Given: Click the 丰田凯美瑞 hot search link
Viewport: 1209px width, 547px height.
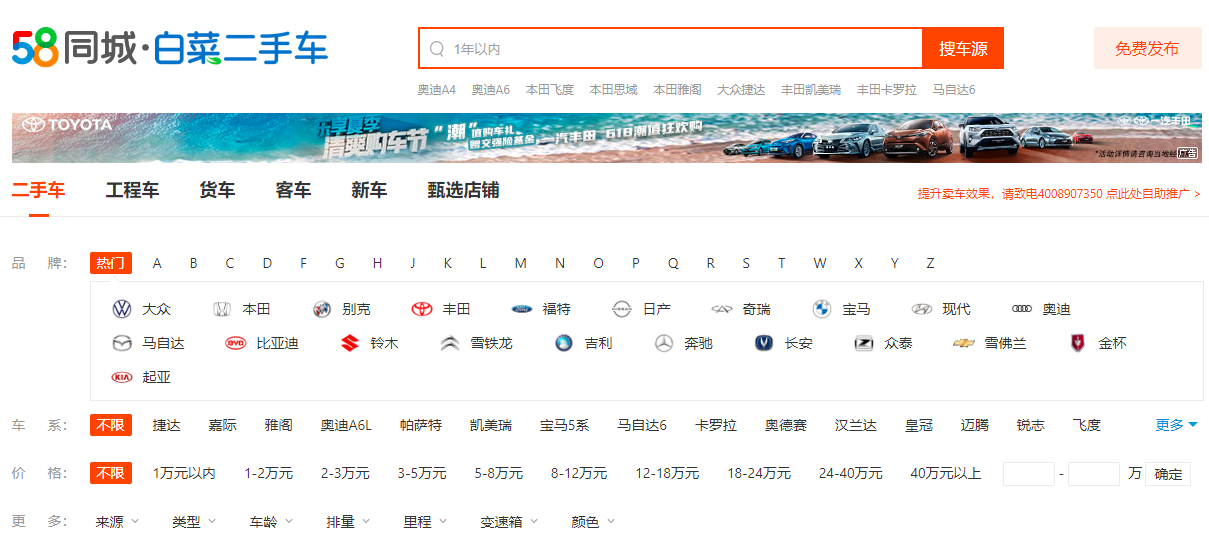Looking at the screenshot, I should 811,90.
